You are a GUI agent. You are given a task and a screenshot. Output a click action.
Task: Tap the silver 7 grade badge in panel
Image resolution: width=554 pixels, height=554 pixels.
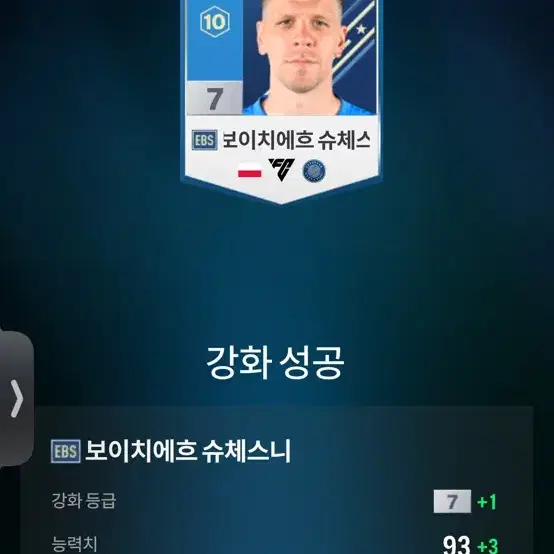[x=452, y=501]
